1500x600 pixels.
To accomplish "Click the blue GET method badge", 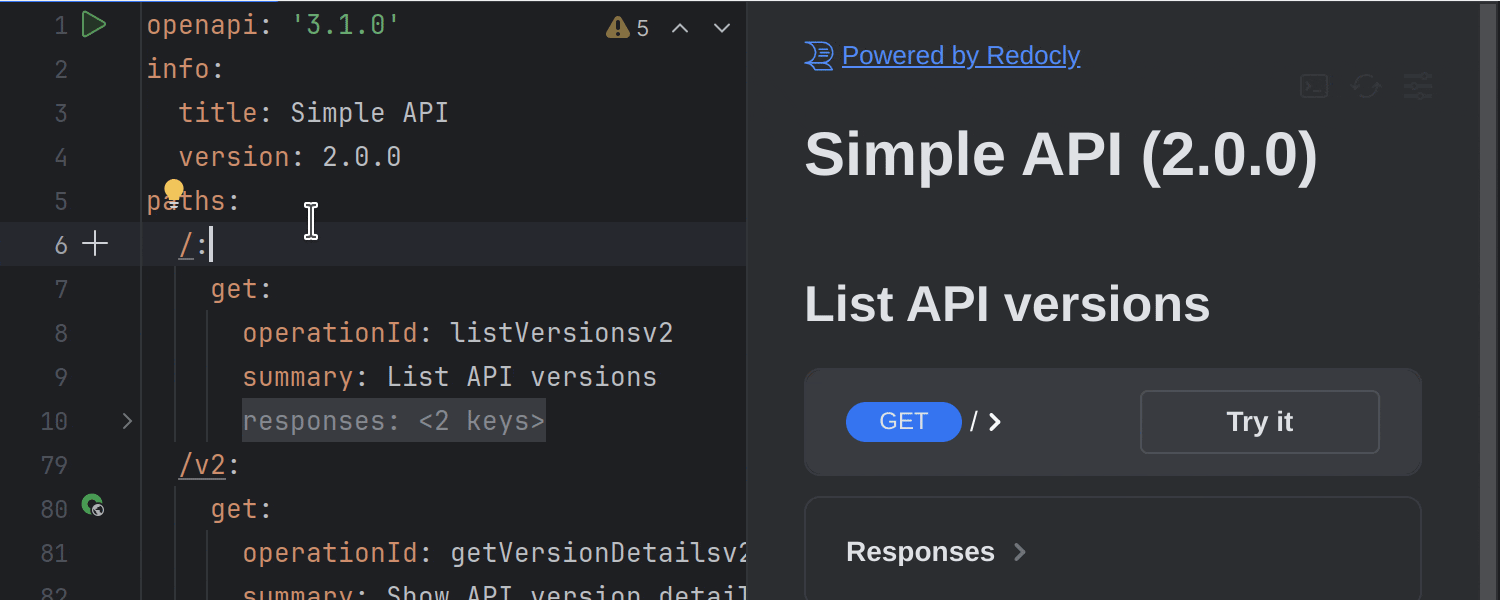I will click(903, 421).
